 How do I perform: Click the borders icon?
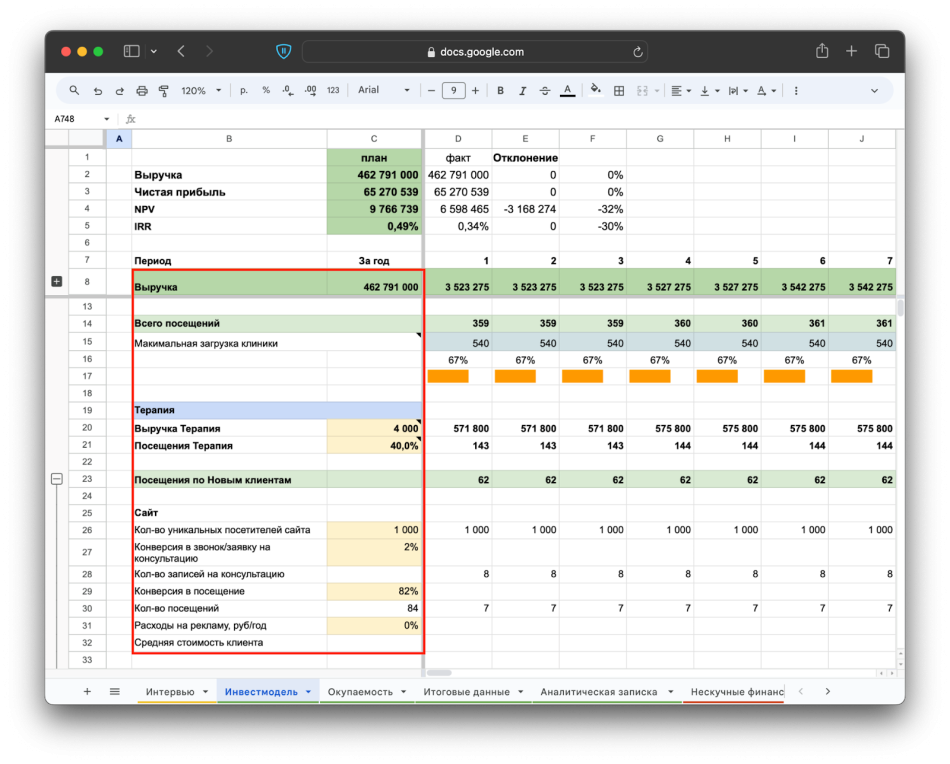coord(619,90)
